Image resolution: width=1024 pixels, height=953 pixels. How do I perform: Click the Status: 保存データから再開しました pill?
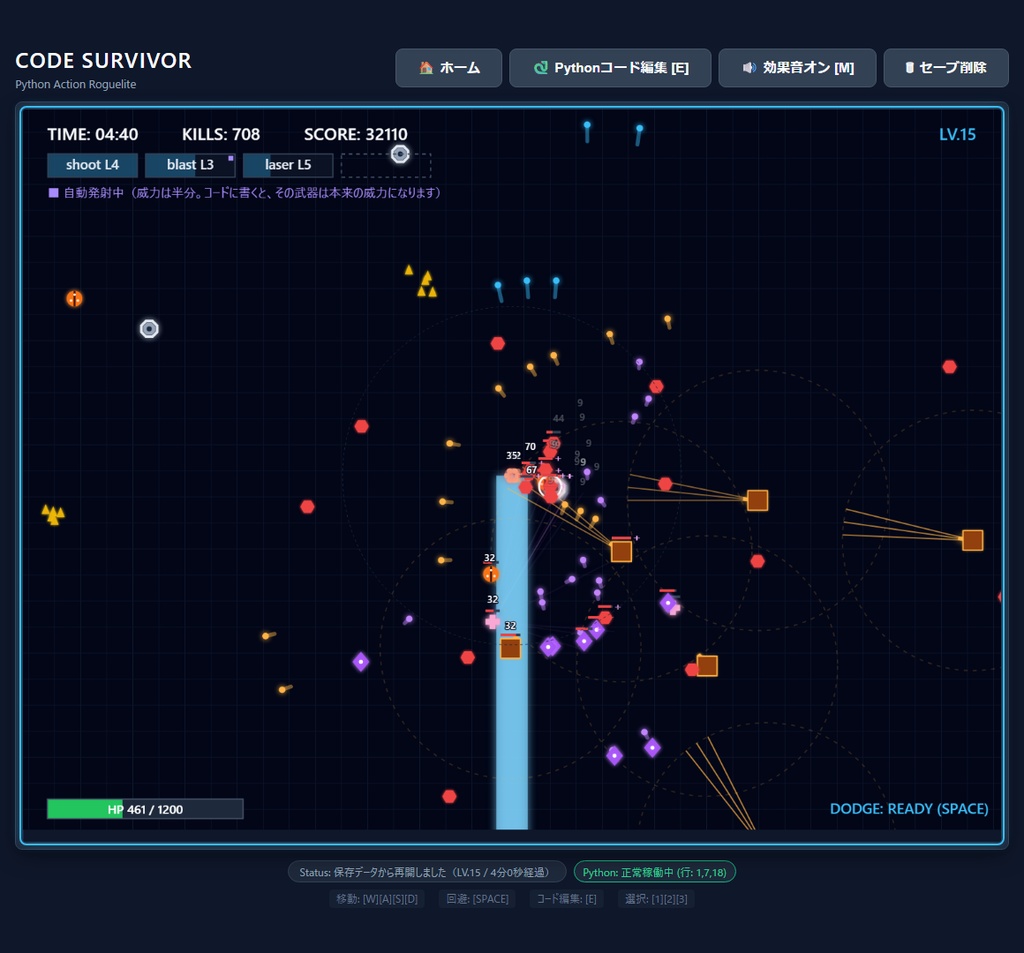[x=427, y=872]
